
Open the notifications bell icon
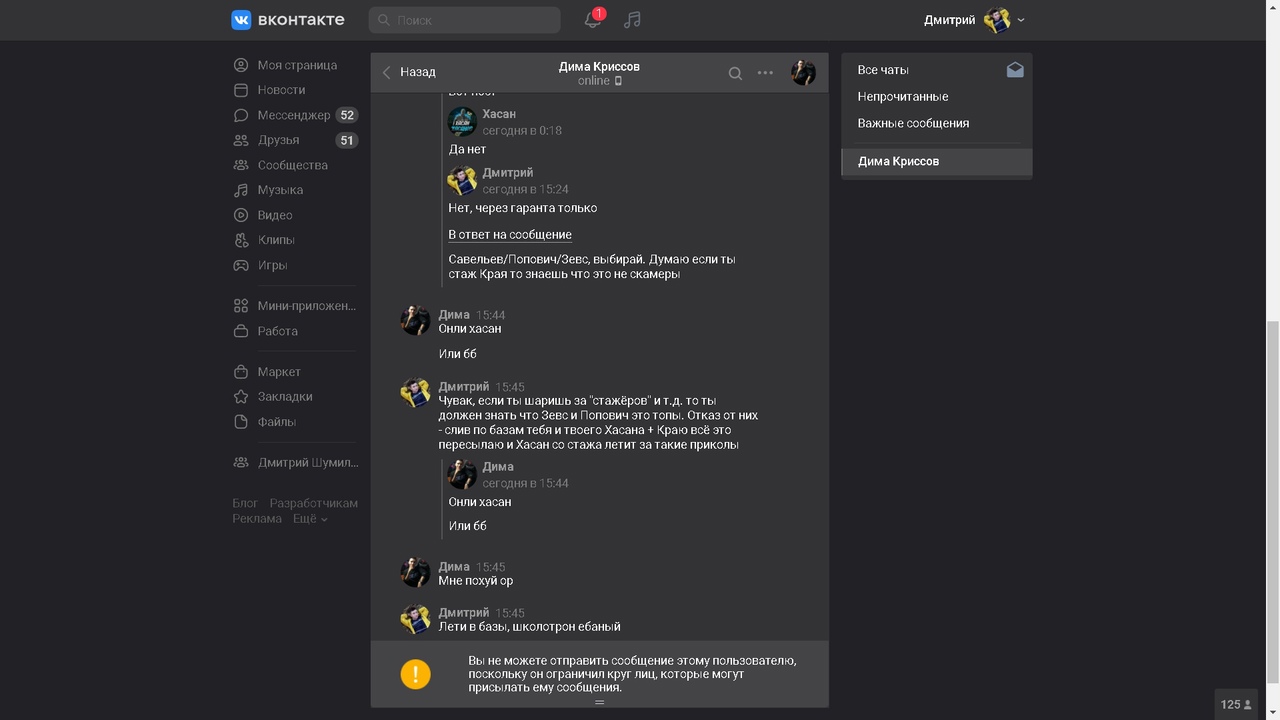pos(593,20)
